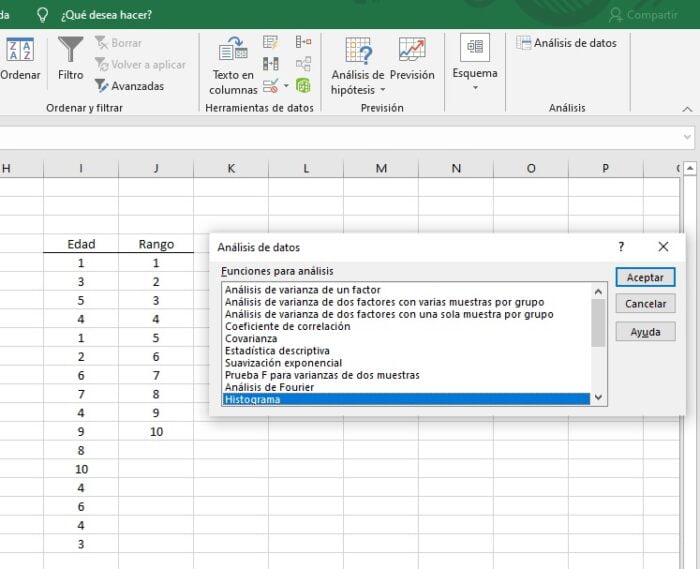This screenshot has width=700, height=569.
Task: Click the Cancelar button
Action: coord(646,304)
